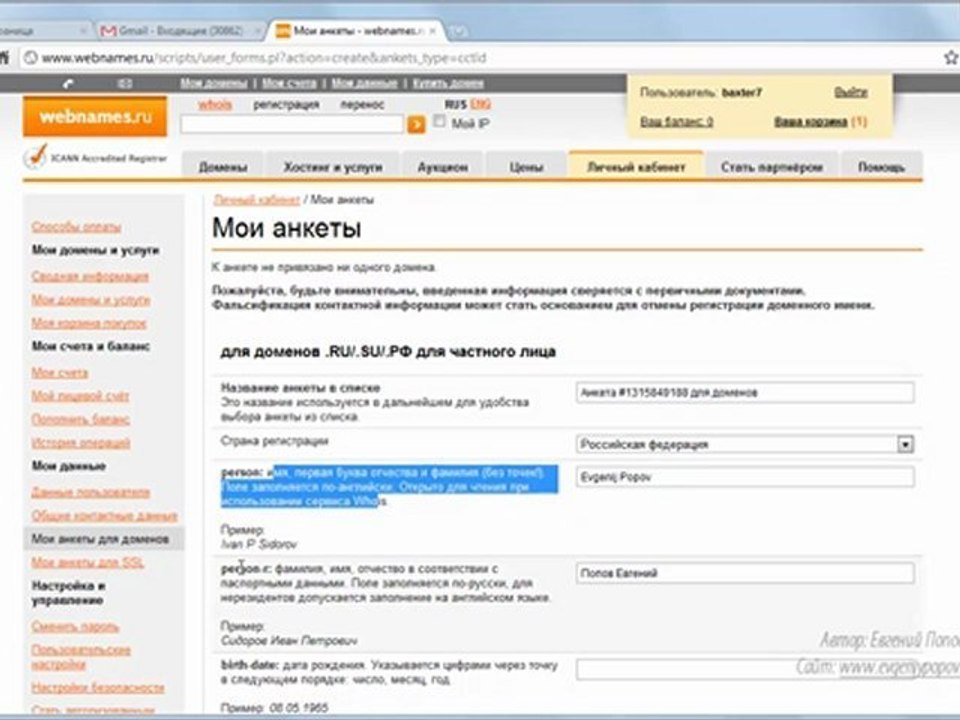The image size is (960, 720).
Task: Open the Ваша корзина link
Action: [811, 121]
